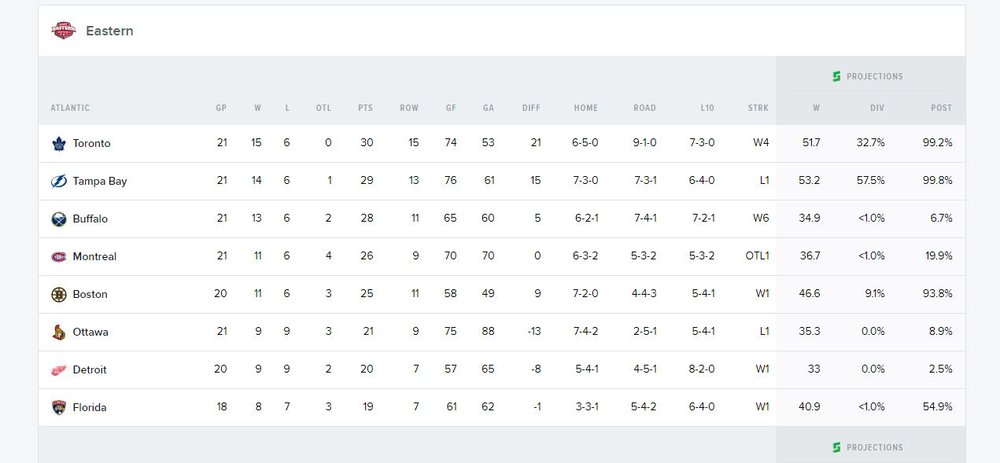Click the ATLANTIC division header
Image resolution: width=1000 pixels, height=463 pixels.
click(x=70, y=108)
